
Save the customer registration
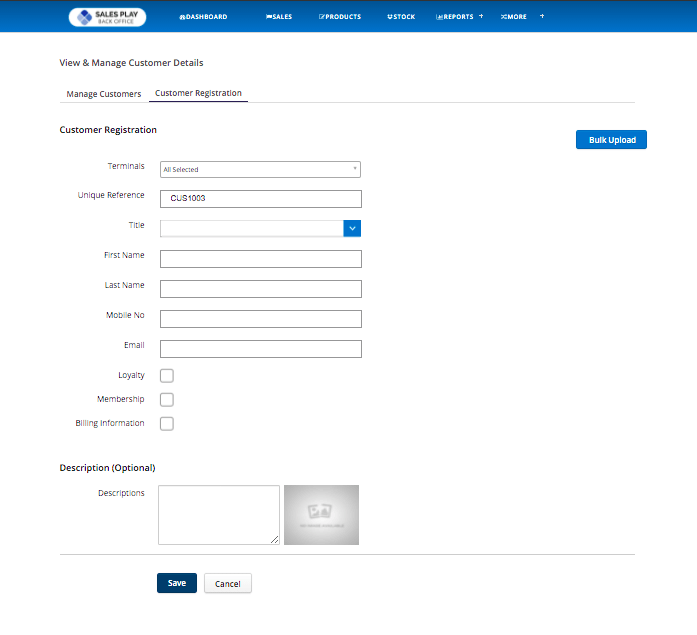click(177, 583)
